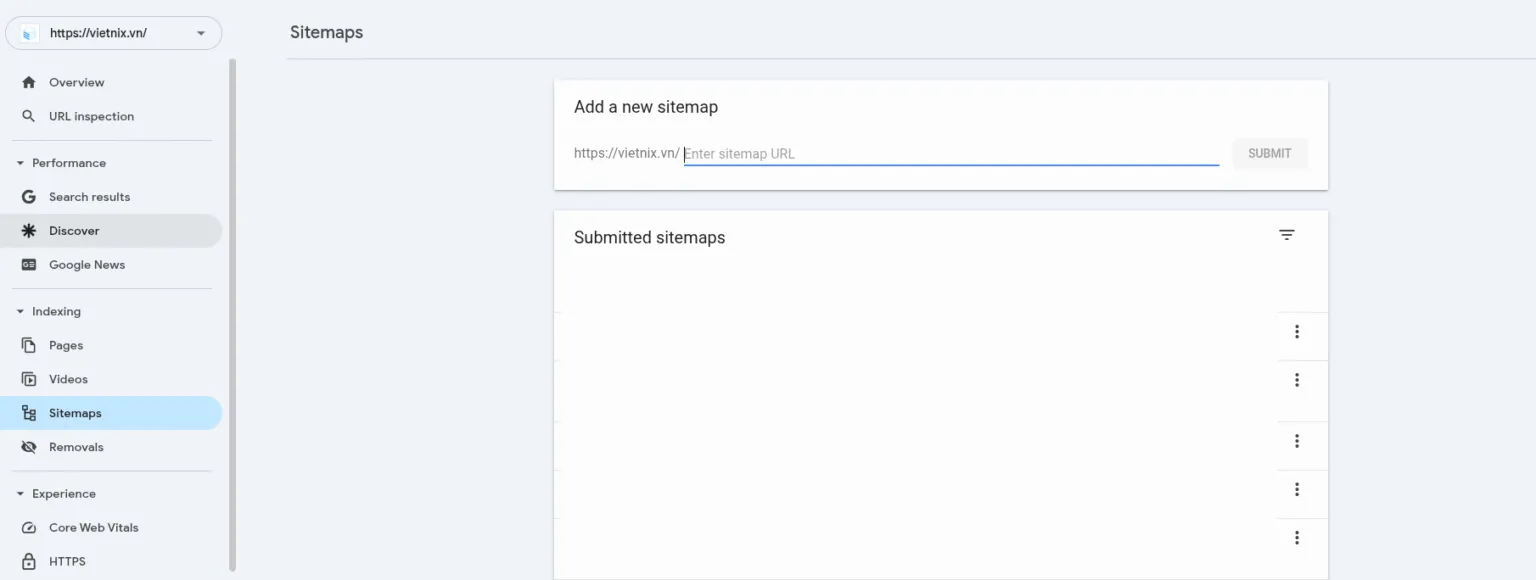The width and height of the screenshot is (1536, 580).
Task: Open the first sitemap's three-dot menu
Action: pos(1297,331)
